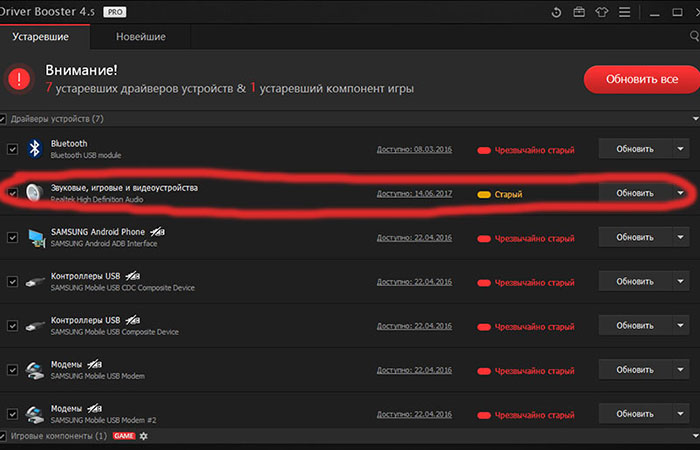Image resolution: width=700 pixels, height=450 pixels.
Task: Switch to the Новейшие tab
Action: [141, 37]
